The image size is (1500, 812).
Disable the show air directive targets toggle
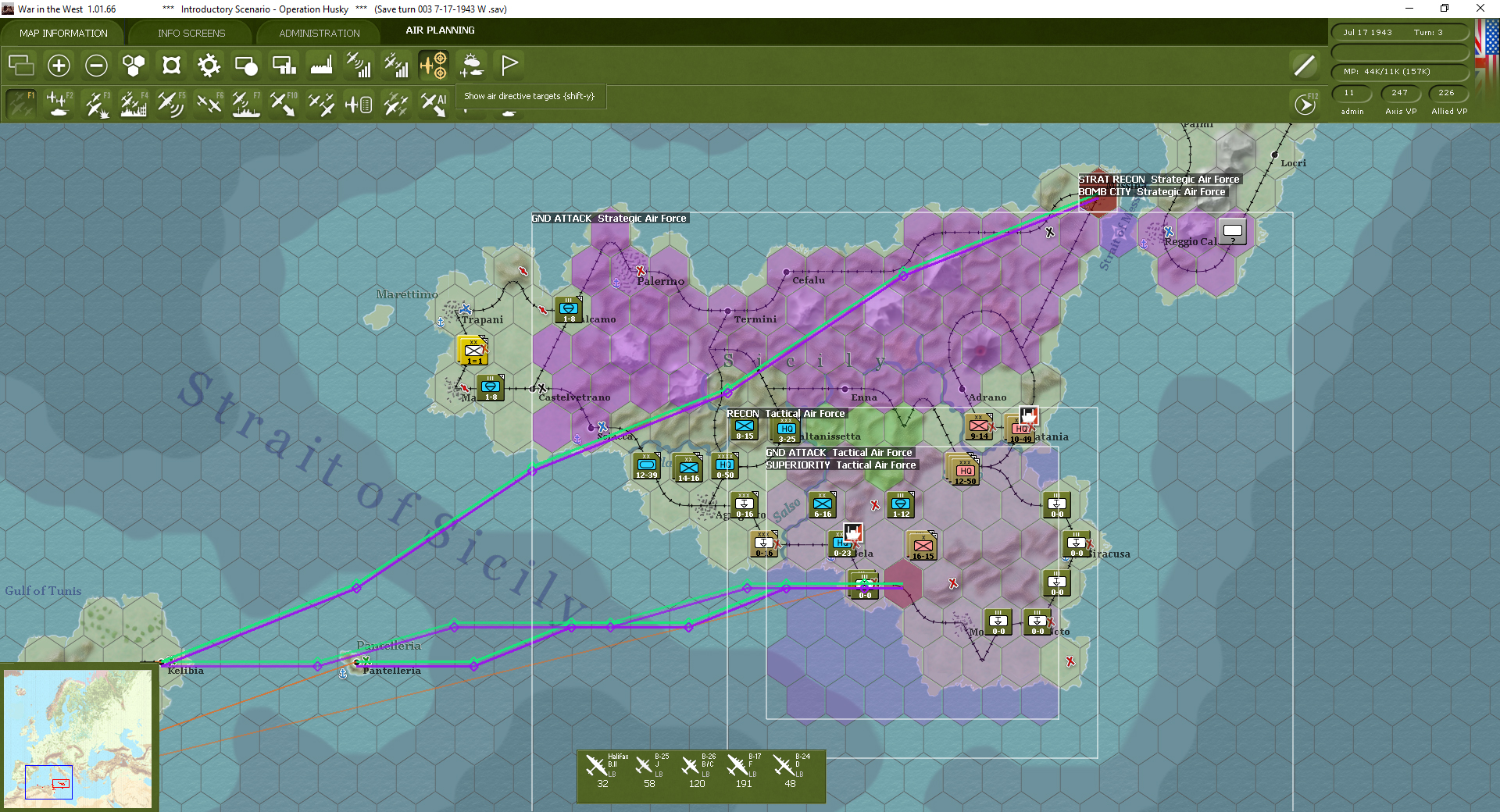[434, 66]
